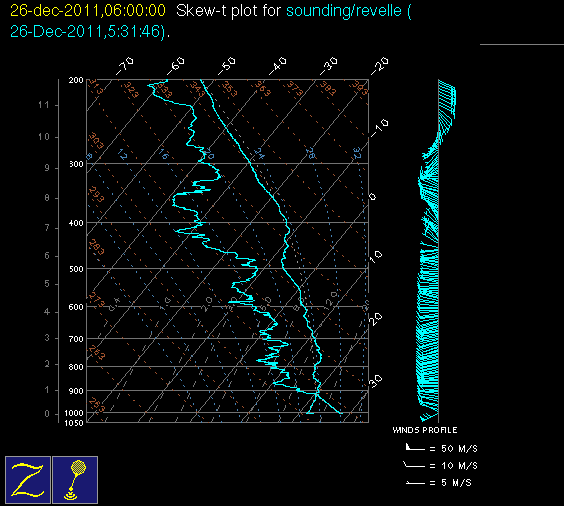Click the 10 M/S wind barb legend symbol
This screenshot has width=564, height=506.
coord(414,465)
